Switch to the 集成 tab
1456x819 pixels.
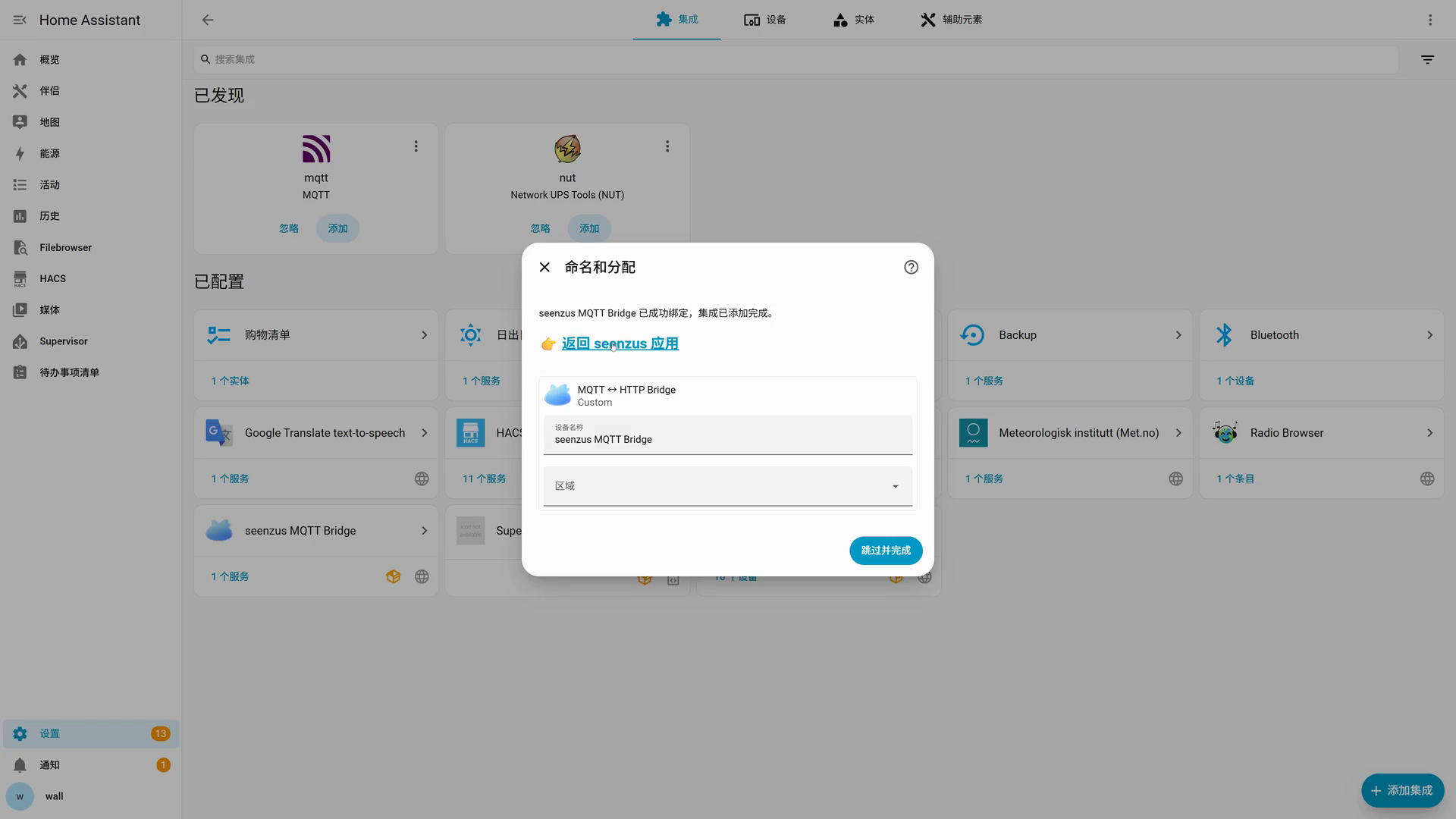pos(676,20)
